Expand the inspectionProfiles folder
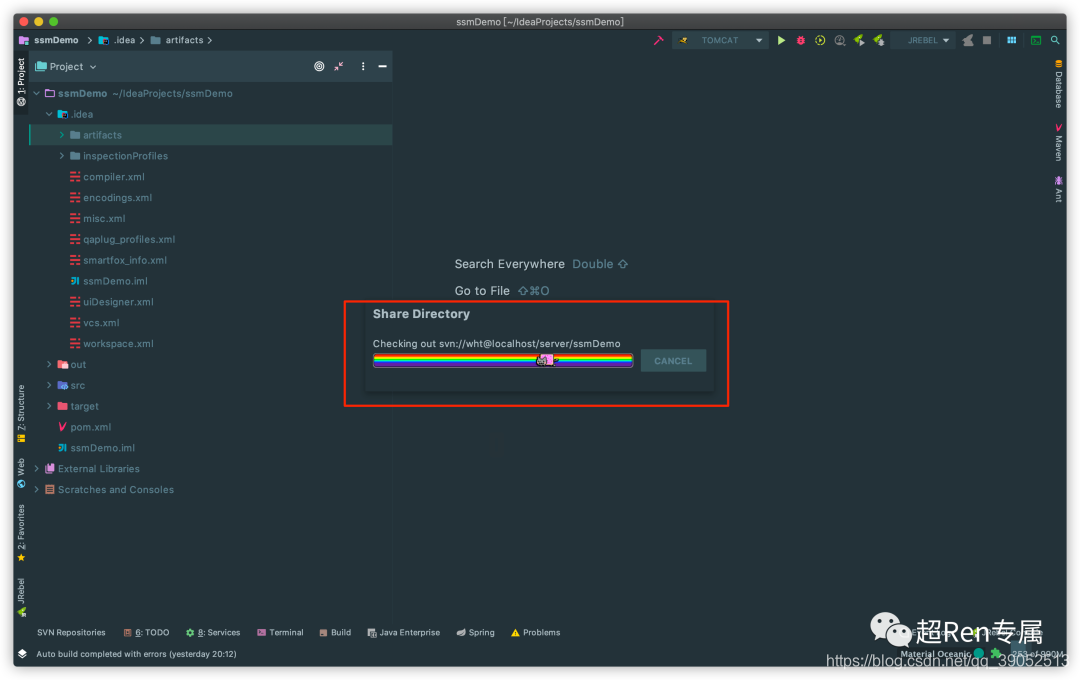This screenshot has width=1080, height=680. pos(62,156)
